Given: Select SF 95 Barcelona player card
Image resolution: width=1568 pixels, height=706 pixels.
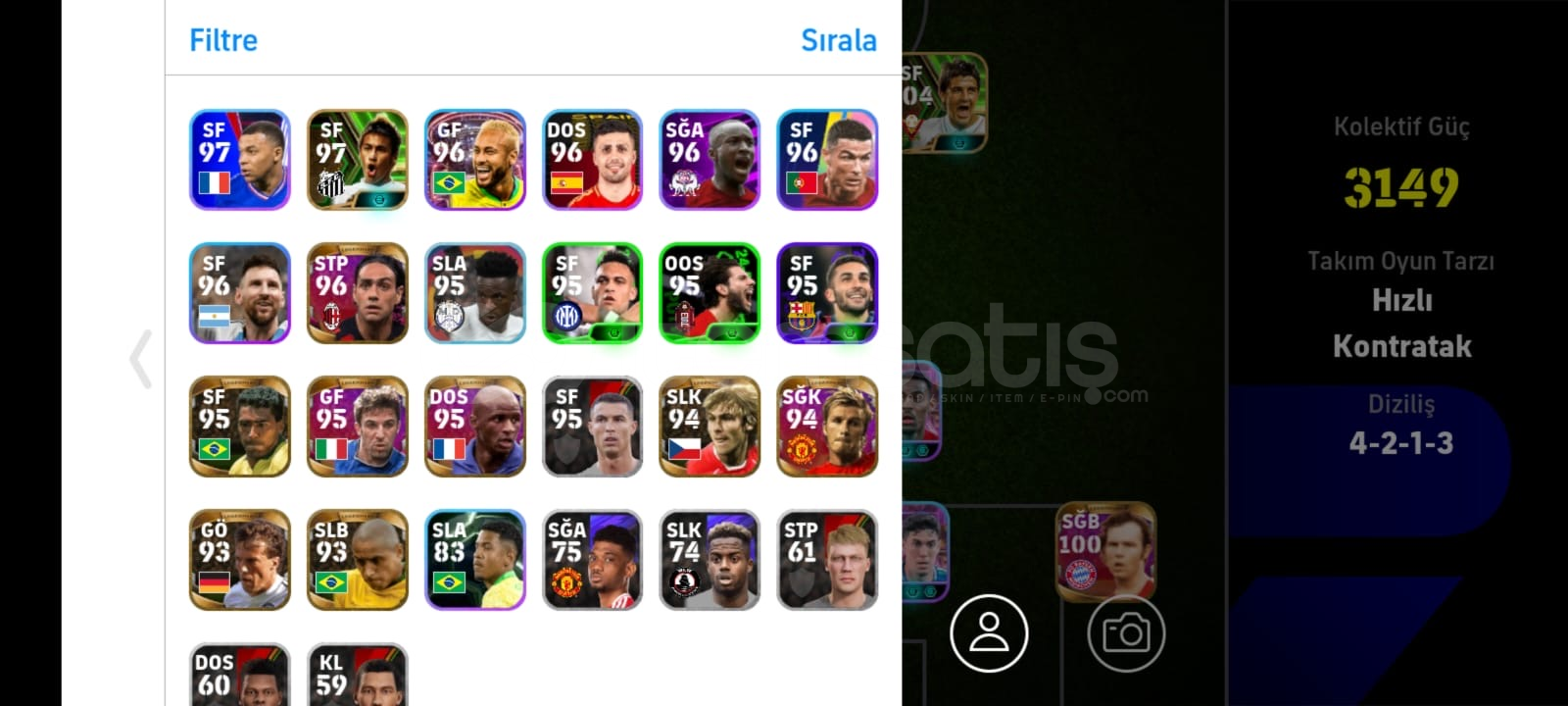Looking at the screenshot, I should (827, 293).
